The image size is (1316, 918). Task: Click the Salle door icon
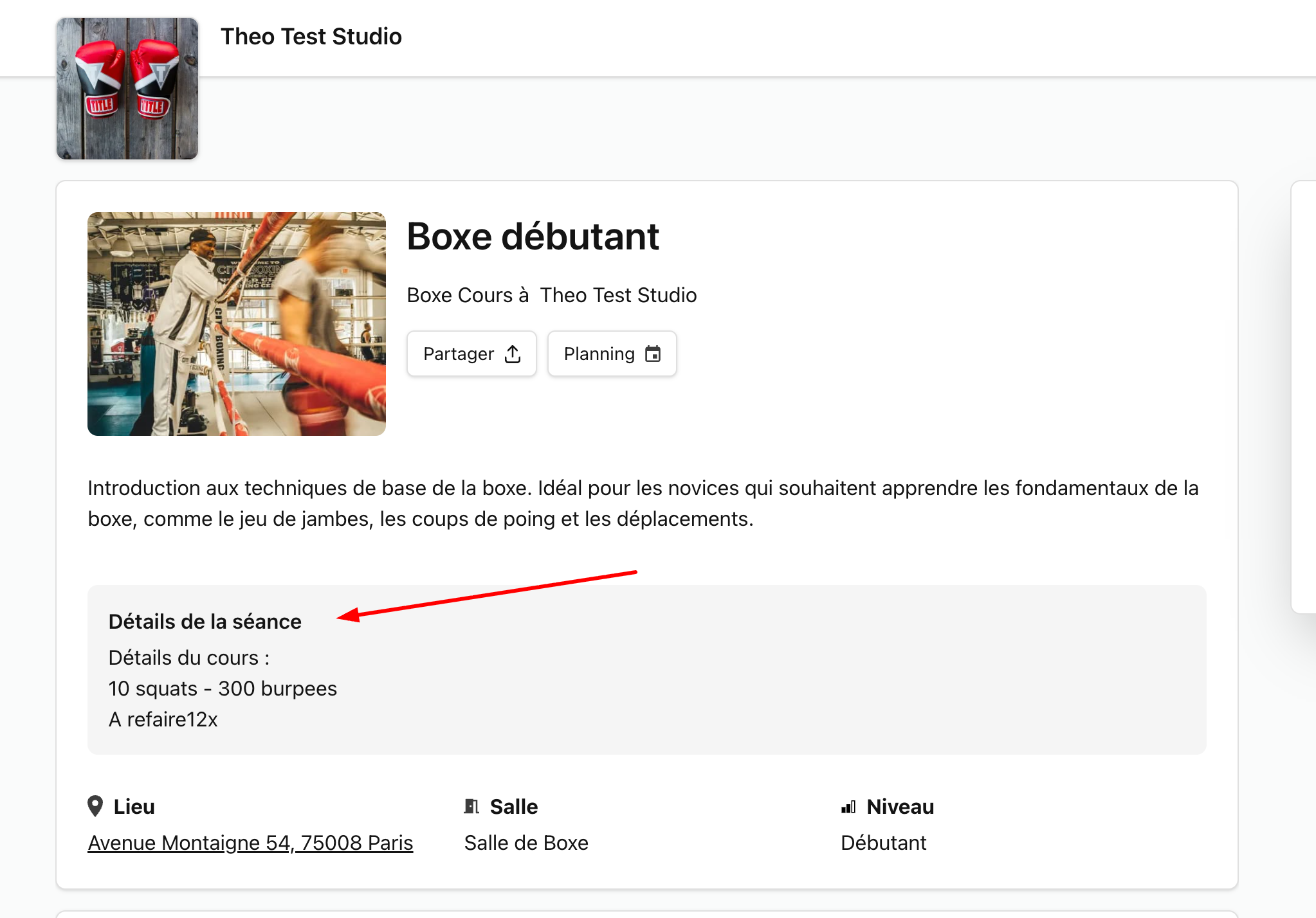pos(471,806)
